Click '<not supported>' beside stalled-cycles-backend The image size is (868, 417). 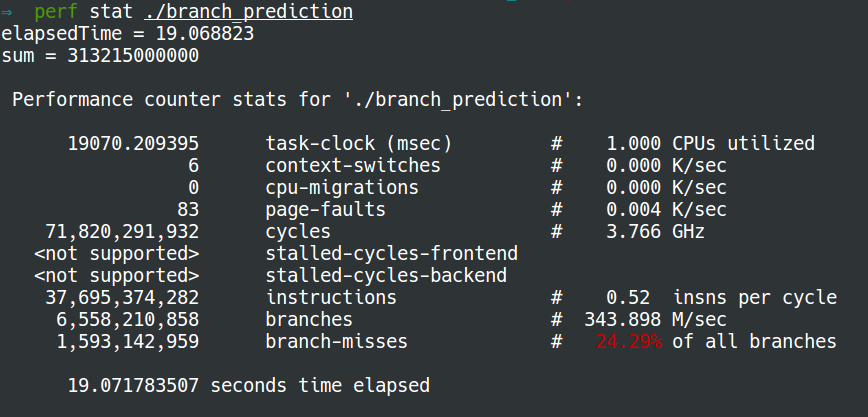116,276
